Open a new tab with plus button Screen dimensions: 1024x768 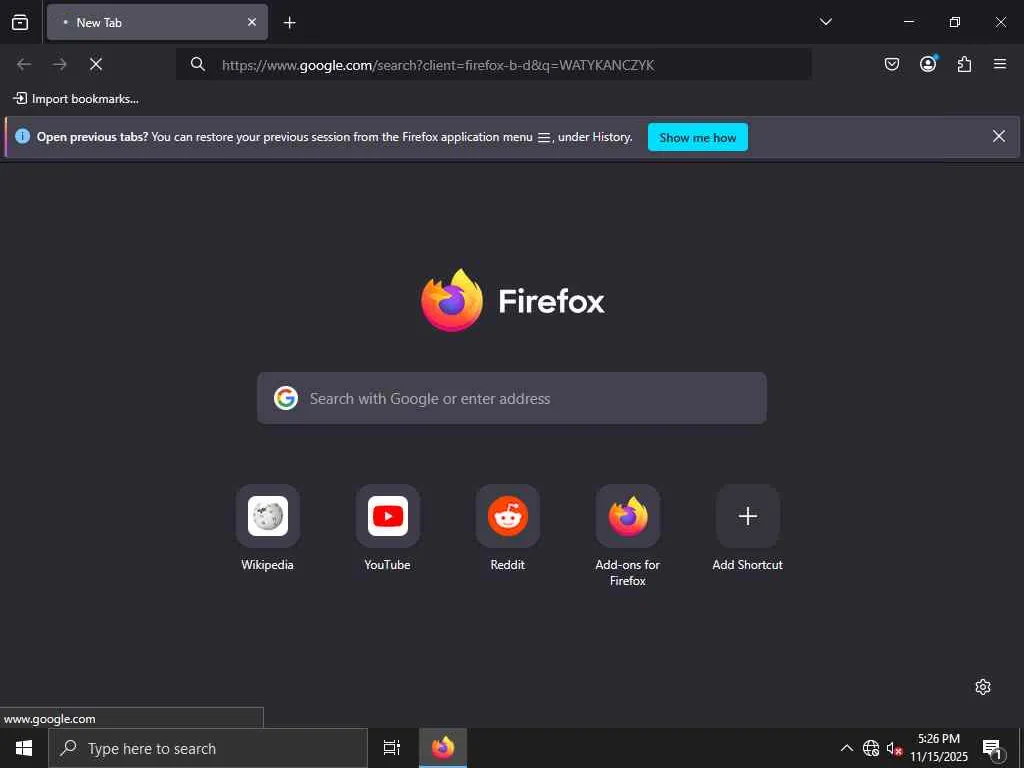pyautogui.click(x=289, y=23)
